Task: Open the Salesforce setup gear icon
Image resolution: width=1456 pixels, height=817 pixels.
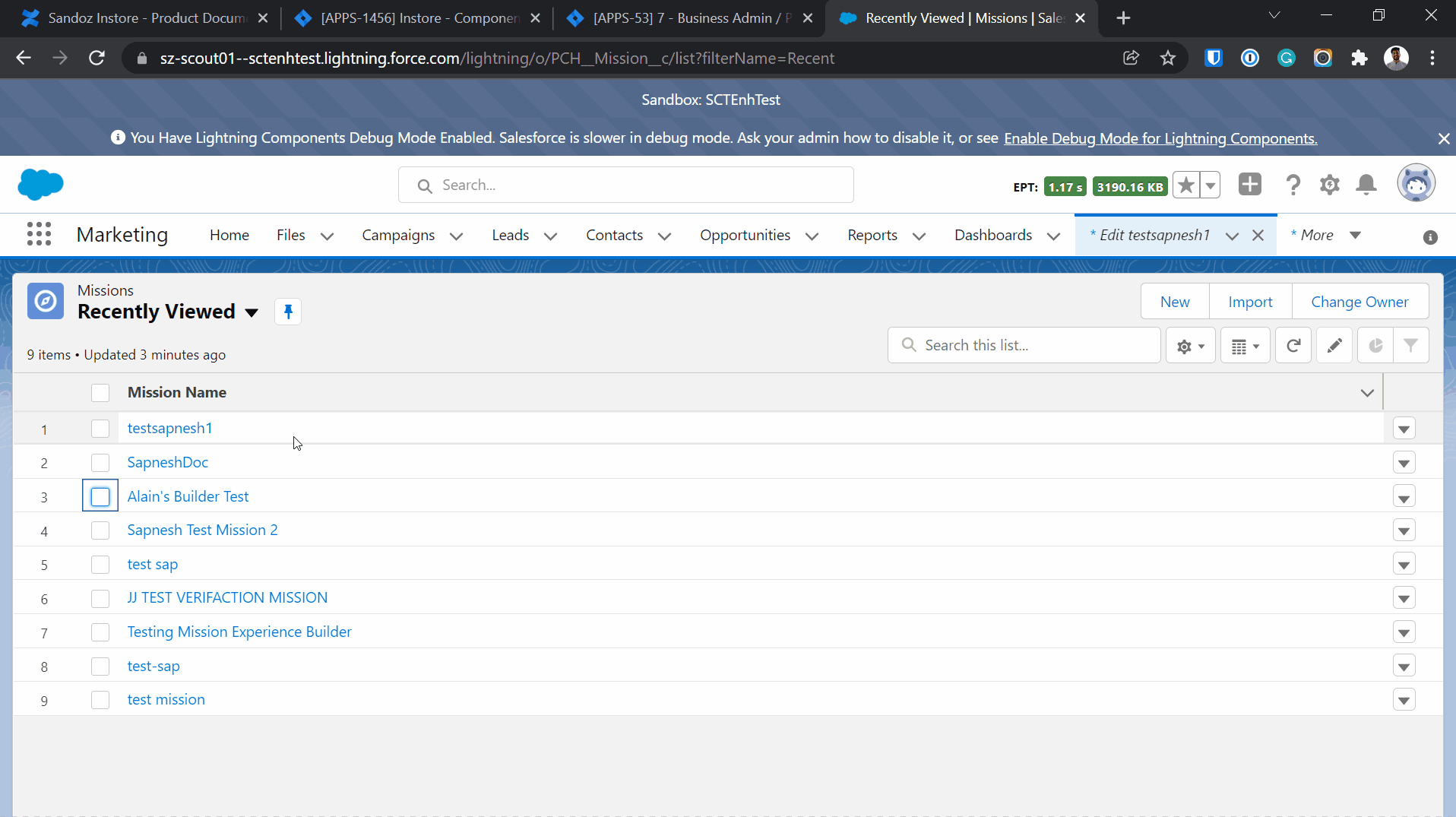Action: 1329,185
